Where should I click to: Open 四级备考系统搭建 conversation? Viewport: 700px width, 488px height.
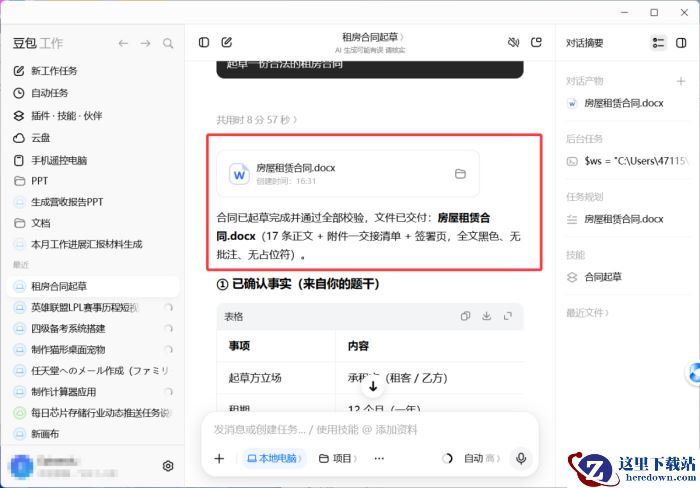pyautogui.click(x=93, y=329)
